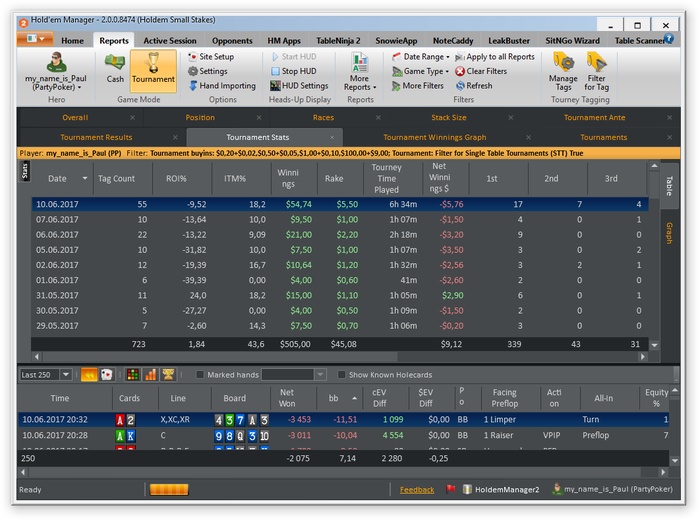
Task: Select the 07.06.2017 row
Action: [x=340, y=220]
